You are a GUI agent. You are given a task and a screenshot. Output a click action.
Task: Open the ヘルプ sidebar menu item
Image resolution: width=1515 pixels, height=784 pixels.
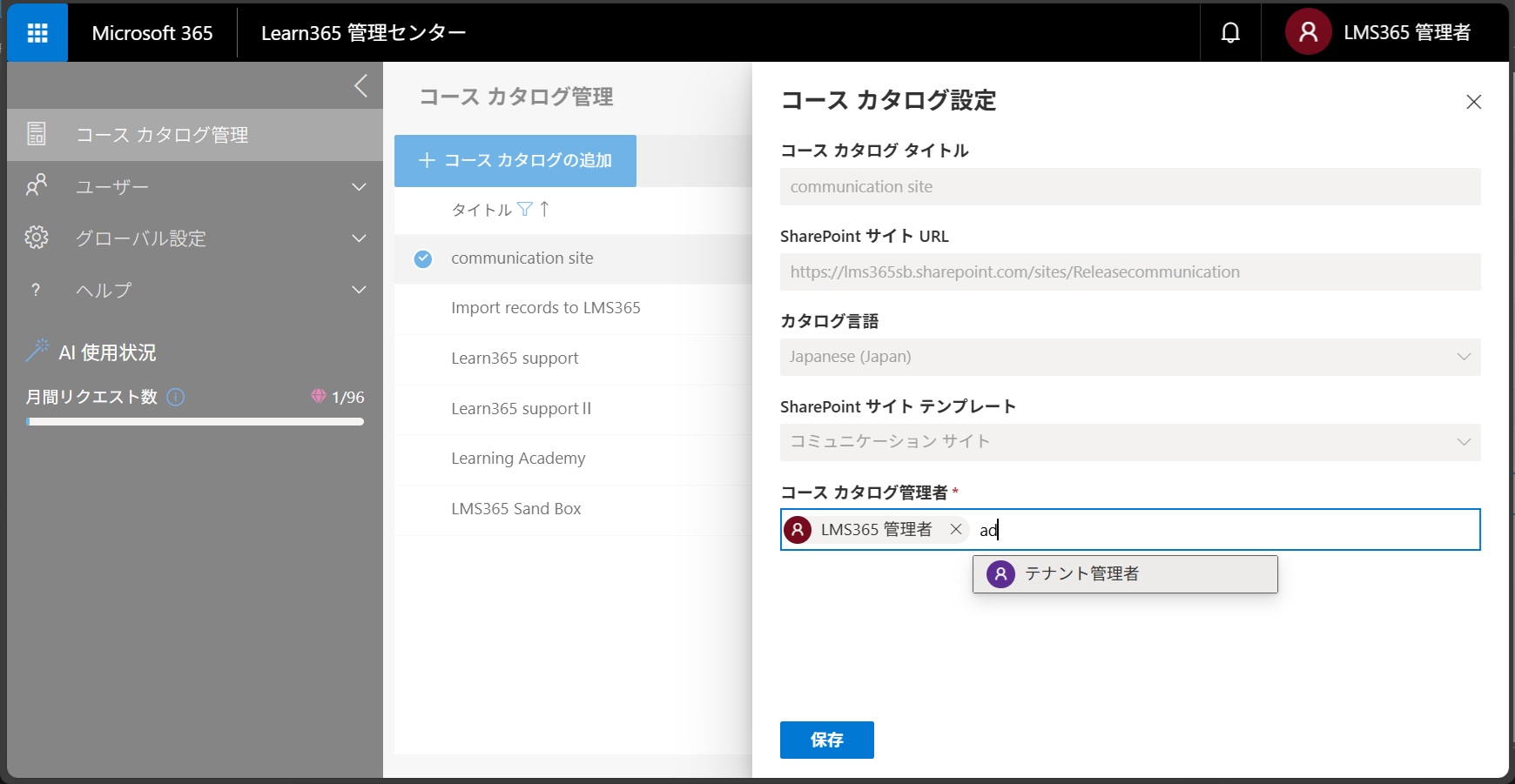tap(195, 290)
